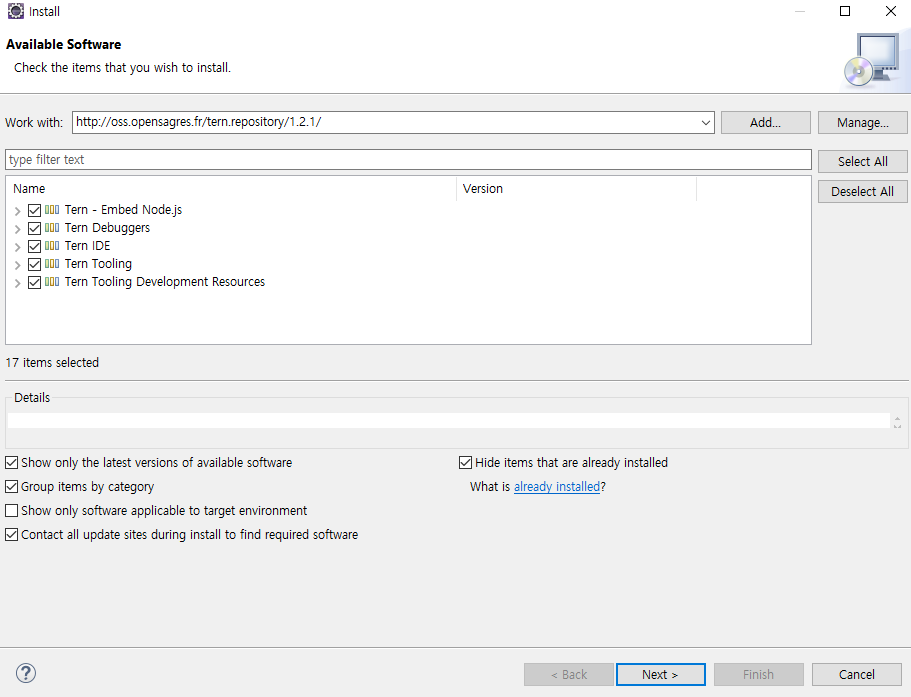Uncheck Tern - Embed Node.js checkbox
The width and height of the screenshot is (911, 697).
[34, 210]
